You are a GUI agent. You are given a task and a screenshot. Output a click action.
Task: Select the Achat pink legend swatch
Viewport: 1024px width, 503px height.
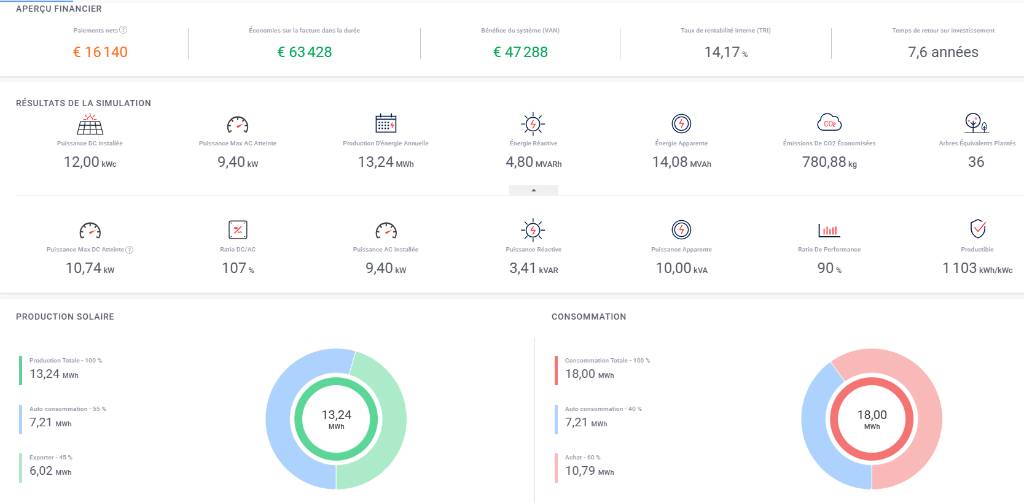[x=555, y=467]
